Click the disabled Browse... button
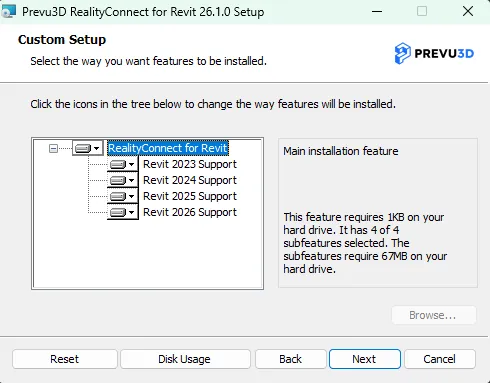This screenshot has height=383, width=490. [434, 315]
